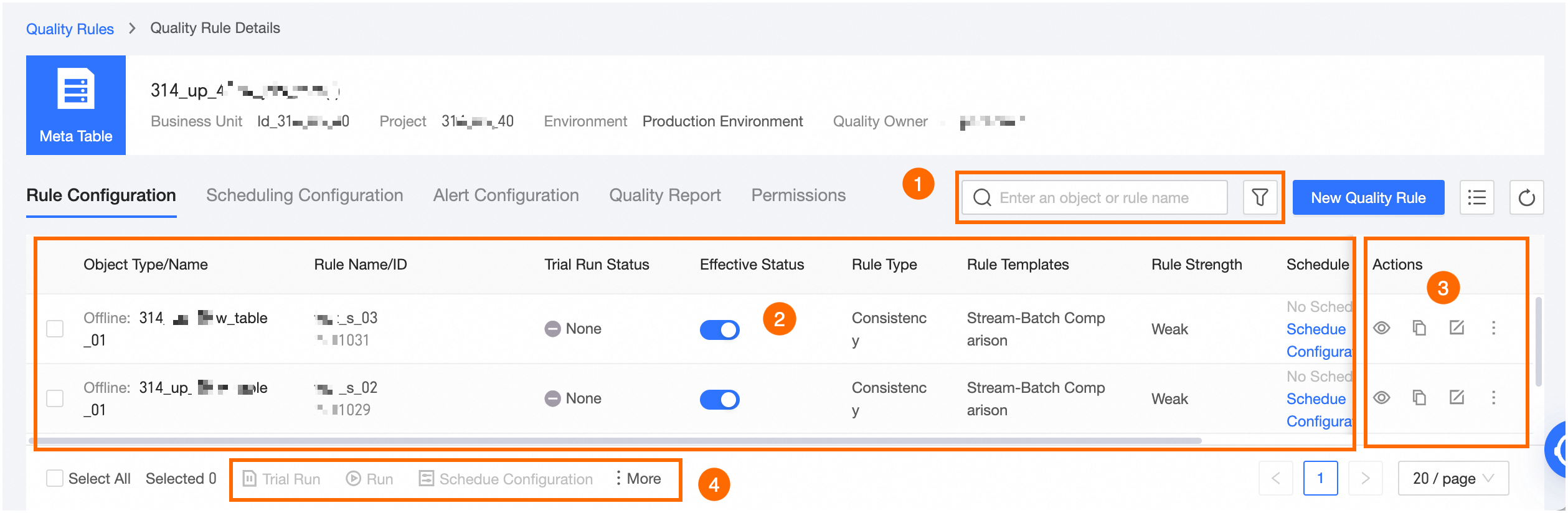The height and width of the screenshot is (513, 1568).
Task: Refresh the rule list
Action: click(x=1526, y=197)
